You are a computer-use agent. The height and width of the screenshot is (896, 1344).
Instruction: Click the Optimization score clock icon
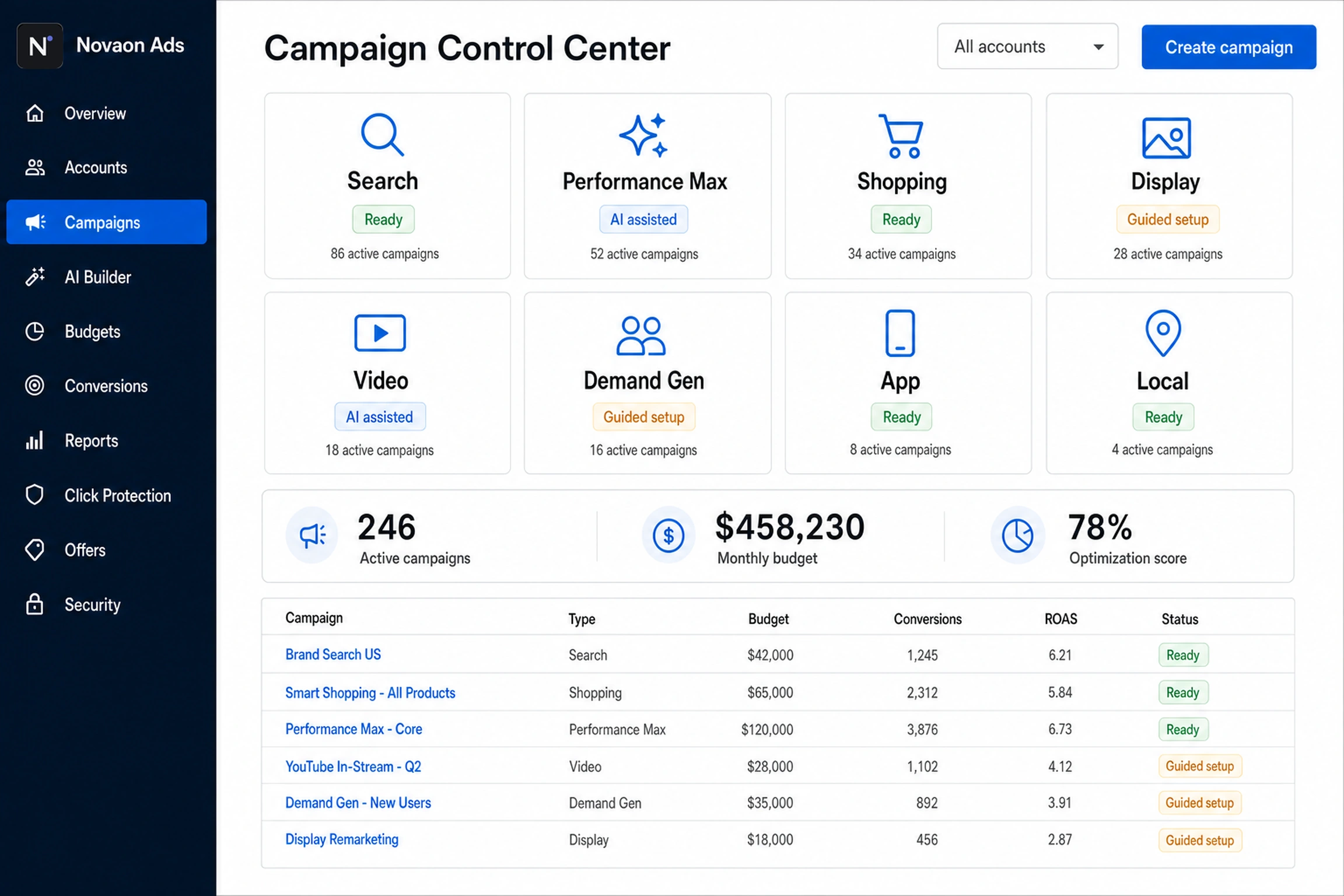(1017, 535)
